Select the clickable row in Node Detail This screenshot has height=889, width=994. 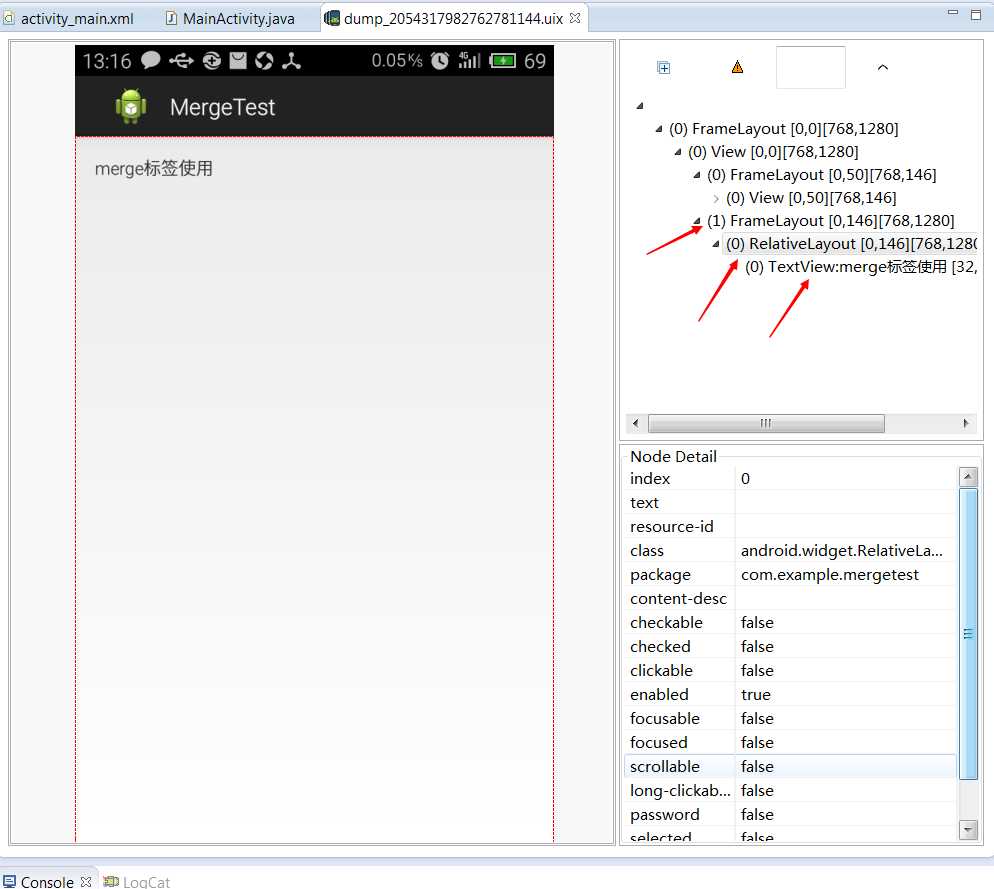pyautogui.click(x=791, y=670)
